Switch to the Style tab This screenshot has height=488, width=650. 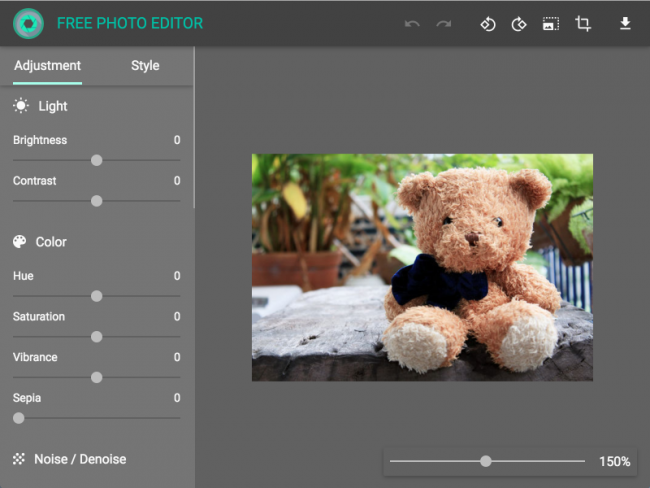click(145, 66)
